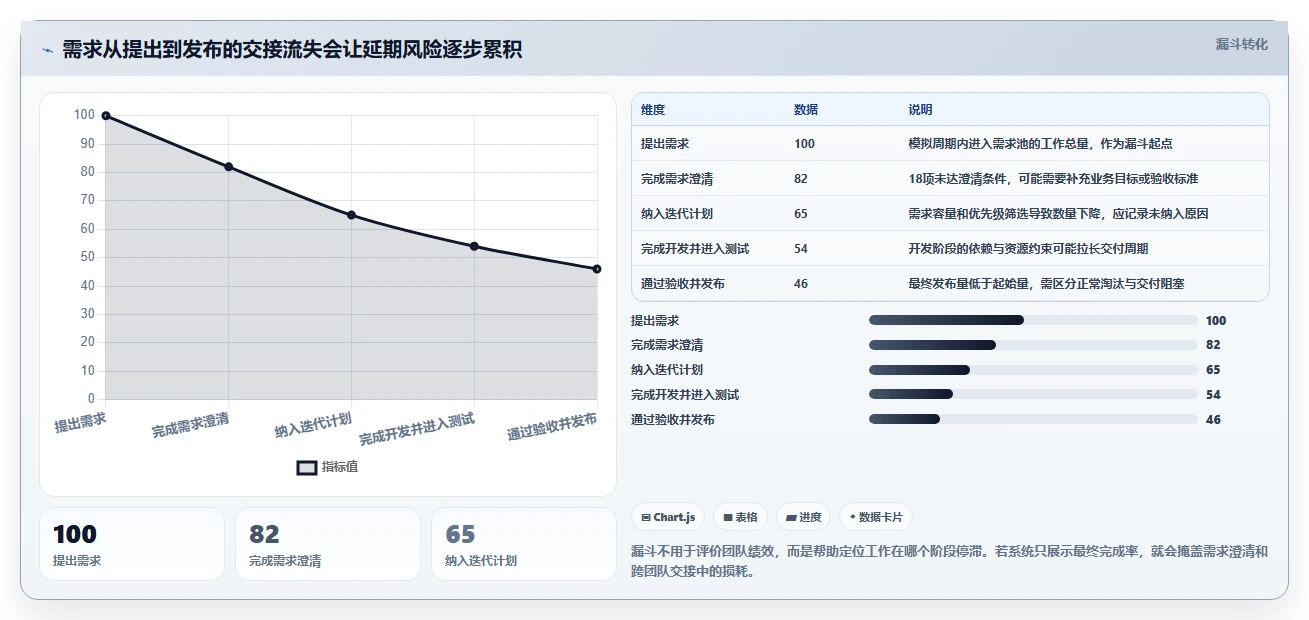
Task: Click the 维度 column header
Action: click(x=653, y=110)
